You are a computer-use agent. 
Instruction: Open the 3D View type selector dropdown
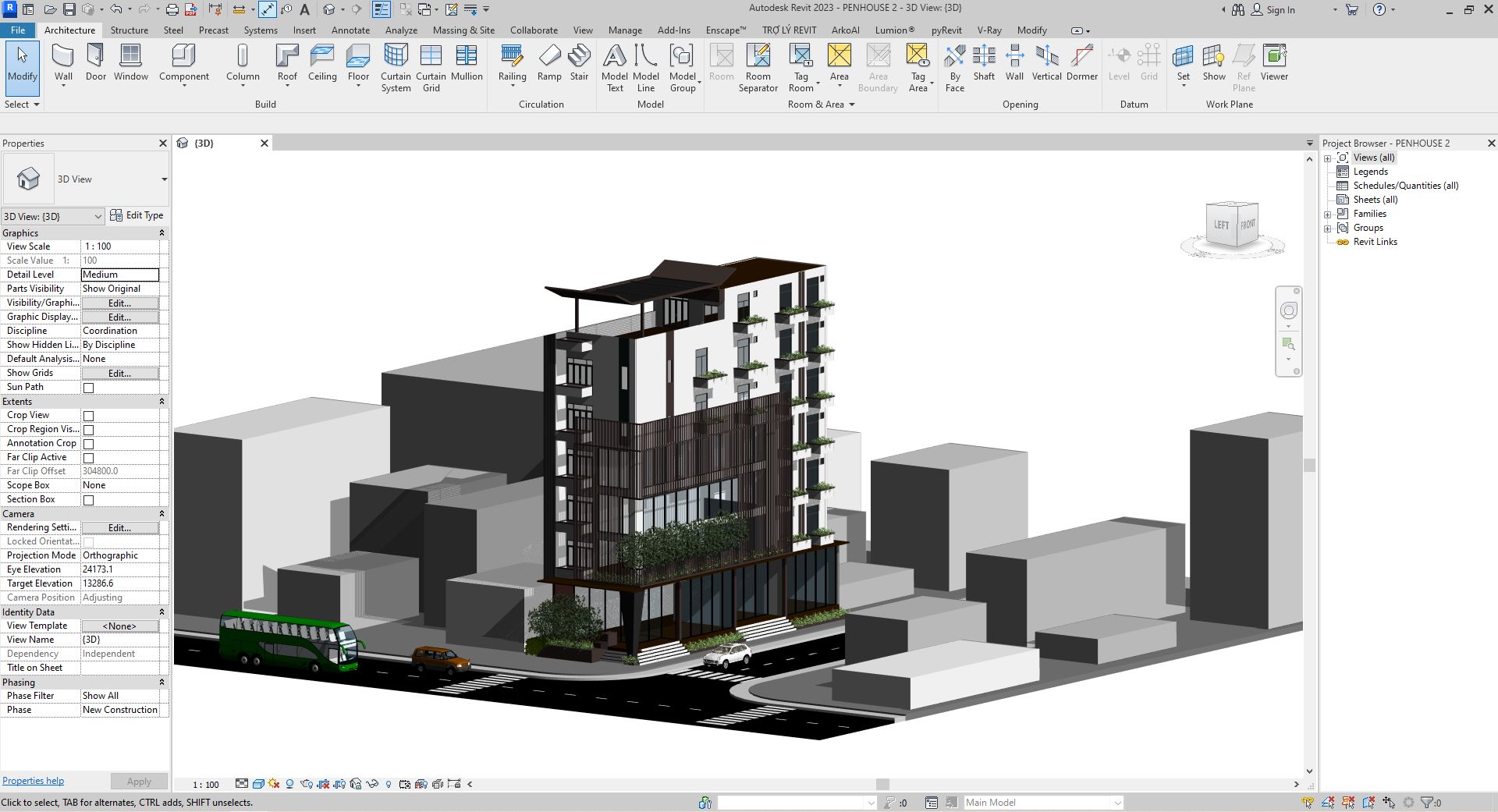click(x=164, y=179)
